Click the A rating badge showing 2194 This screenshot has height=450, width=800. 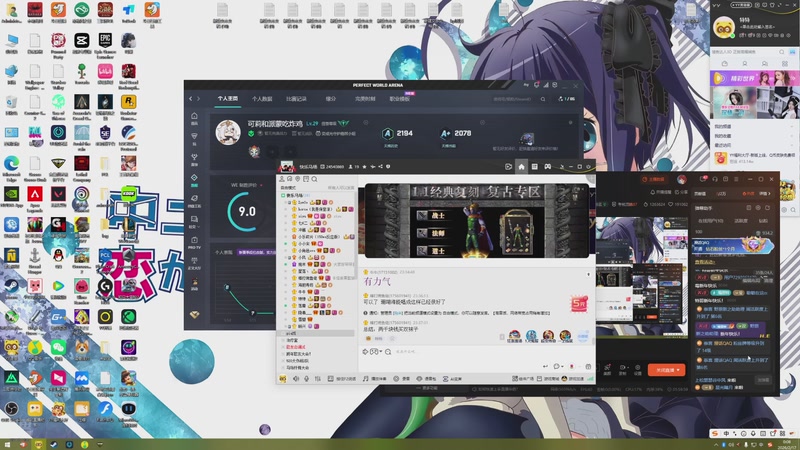point(388,134)
